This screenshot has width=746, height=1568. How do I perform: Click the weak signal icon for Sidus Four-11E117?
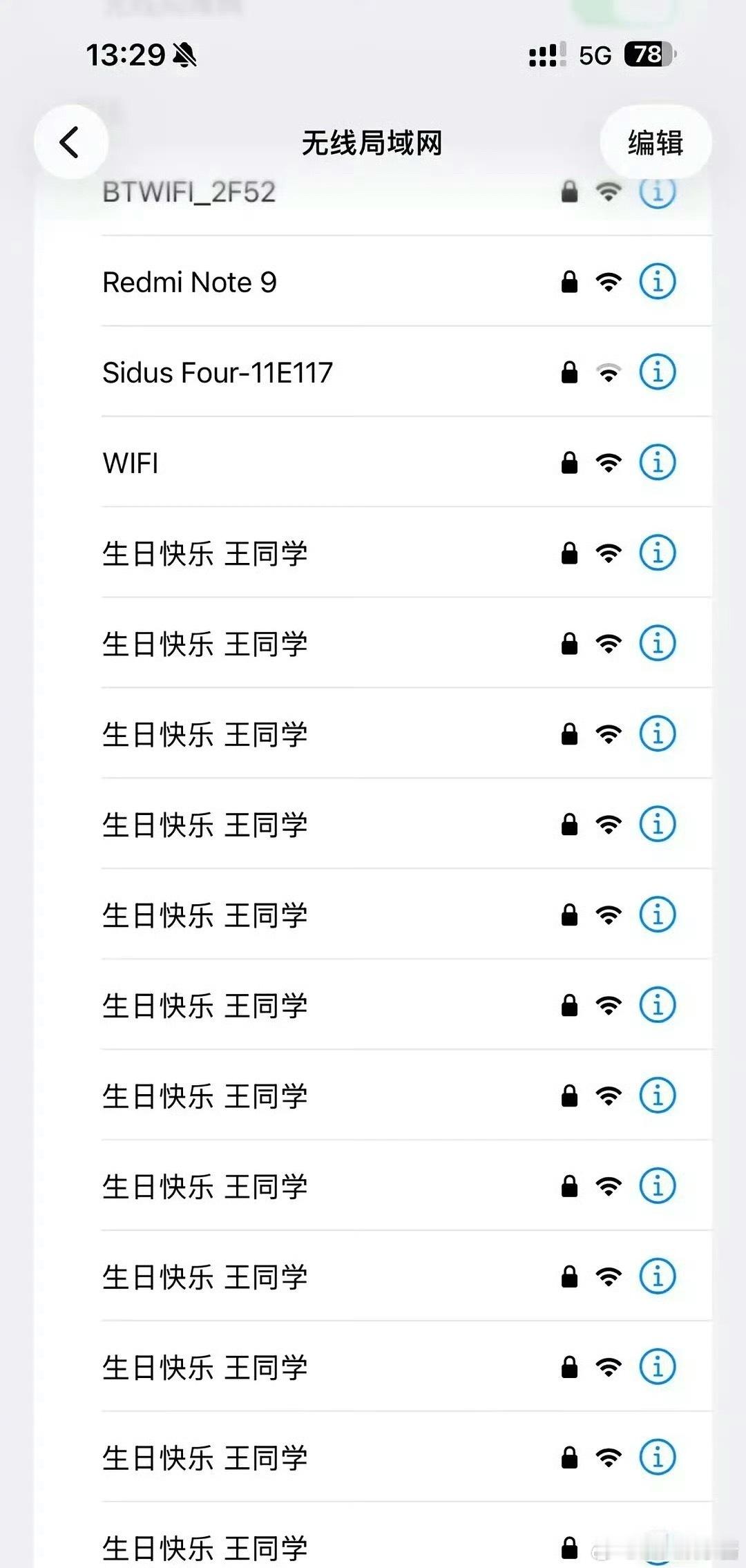(609, 372)
